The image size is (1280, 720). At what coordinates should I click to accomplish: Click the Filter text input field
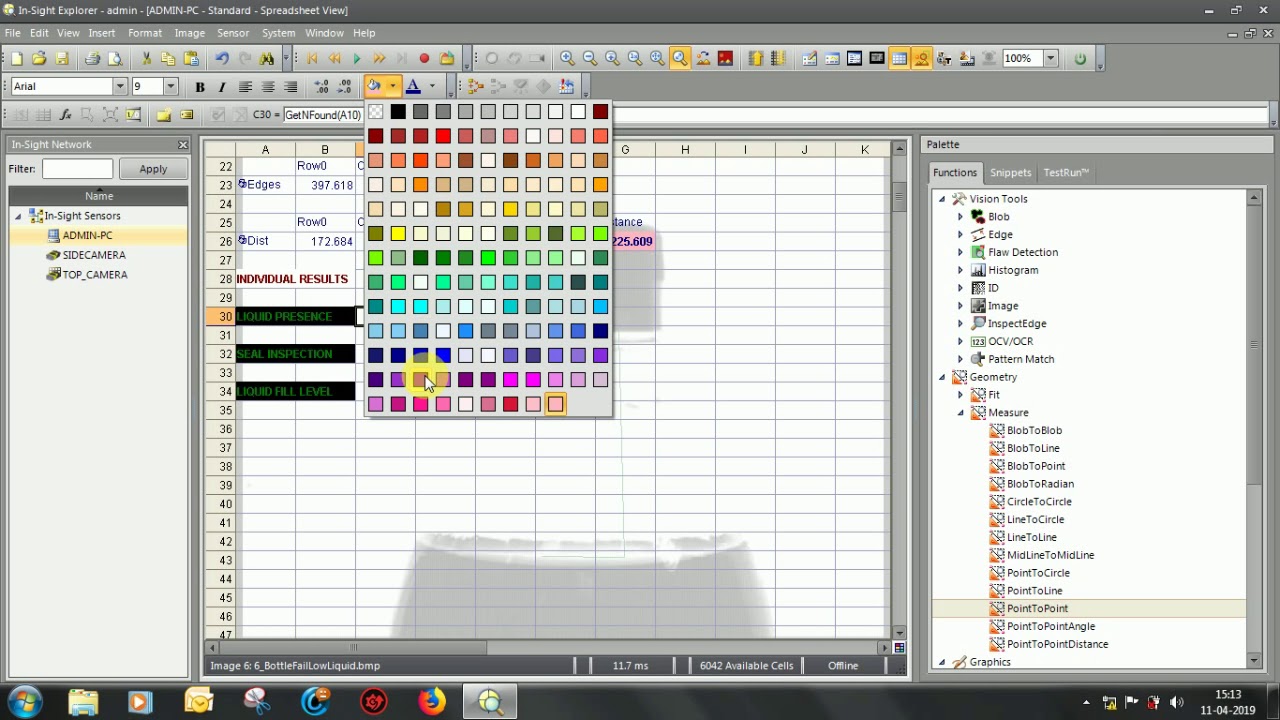click(77, 169)
